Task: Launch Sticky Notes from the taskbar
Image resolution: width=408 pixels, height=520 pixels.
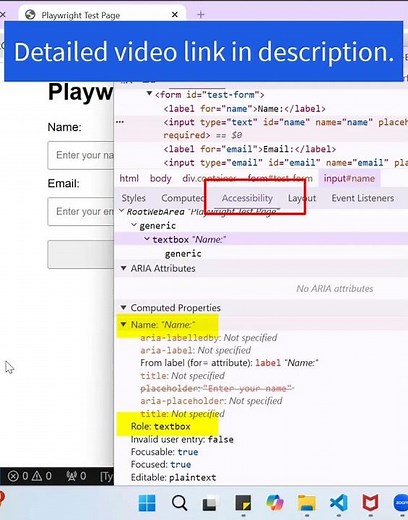Action: pos(243,503)
